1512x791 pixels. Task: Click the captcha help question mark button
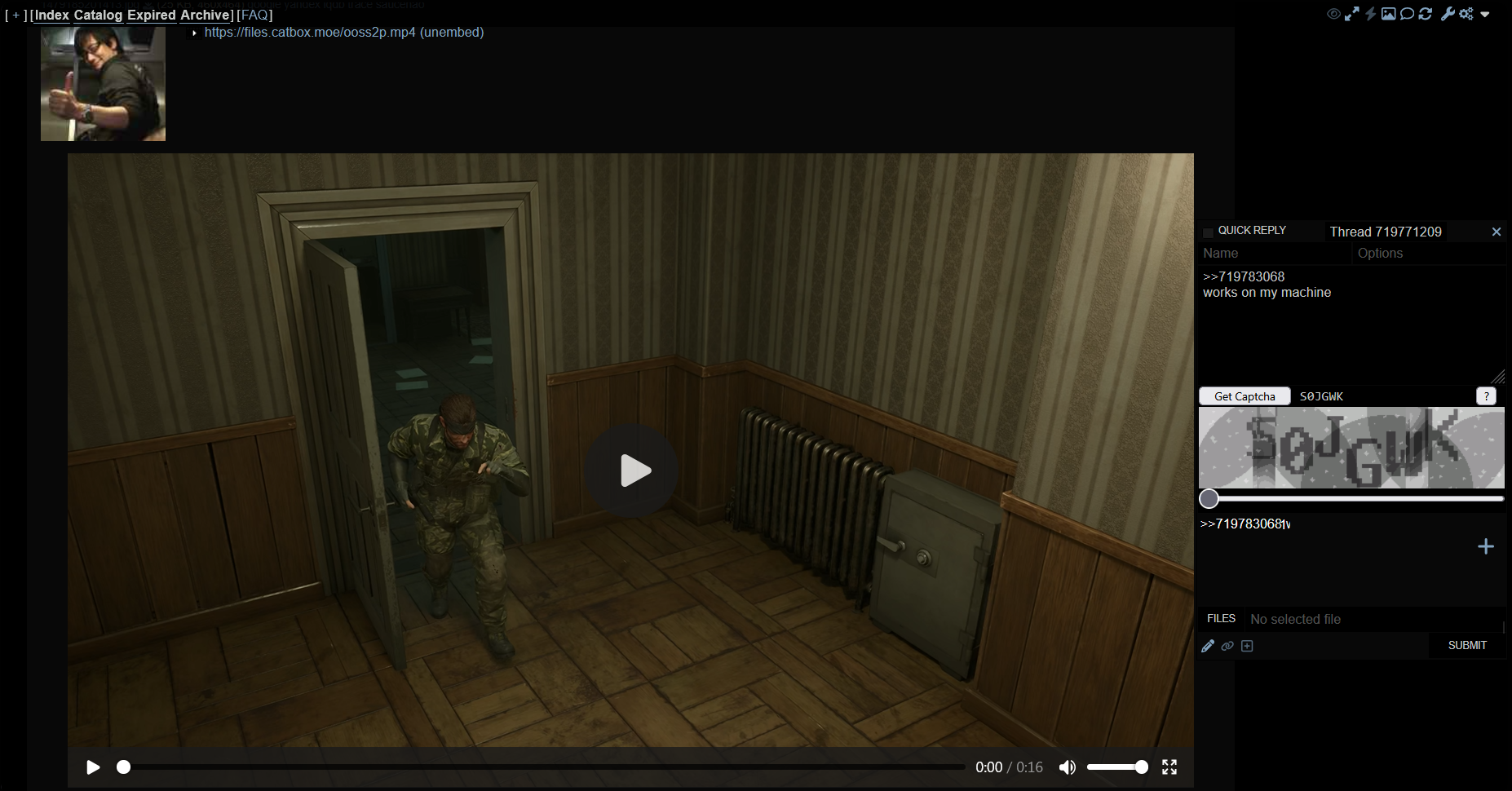click(1487, 396)
